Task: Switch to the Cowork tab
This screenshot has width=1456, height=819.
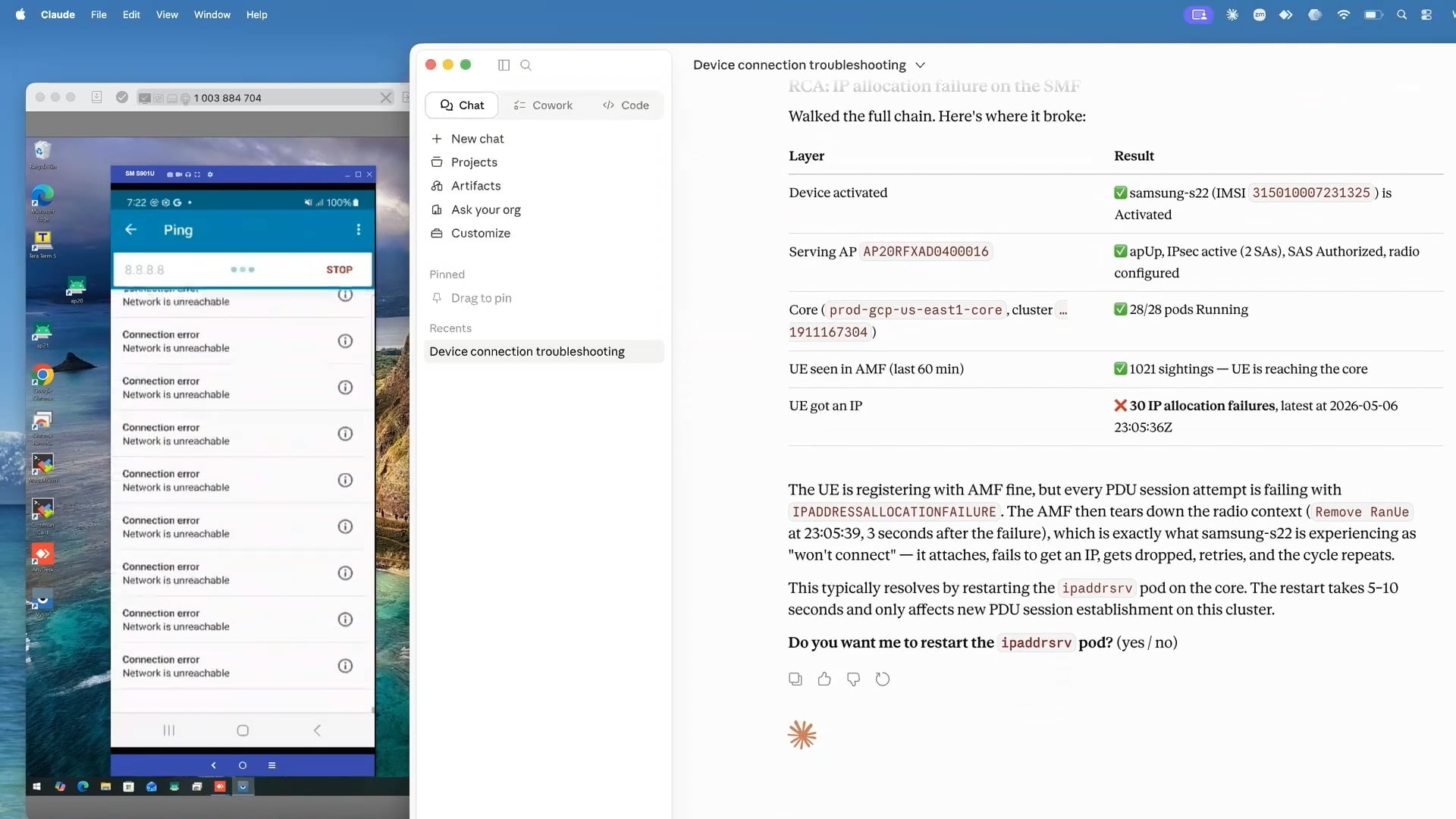Action: coord(543,105)
